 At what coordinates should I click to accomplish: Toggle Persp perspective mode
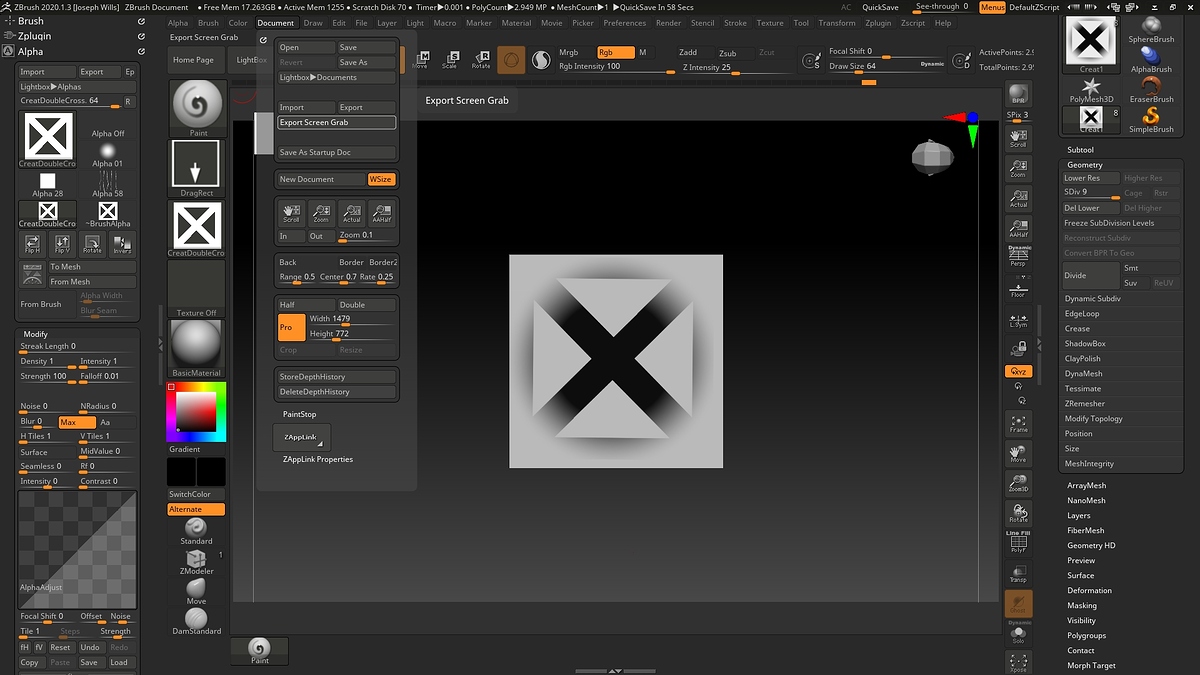click(1018, 257)
